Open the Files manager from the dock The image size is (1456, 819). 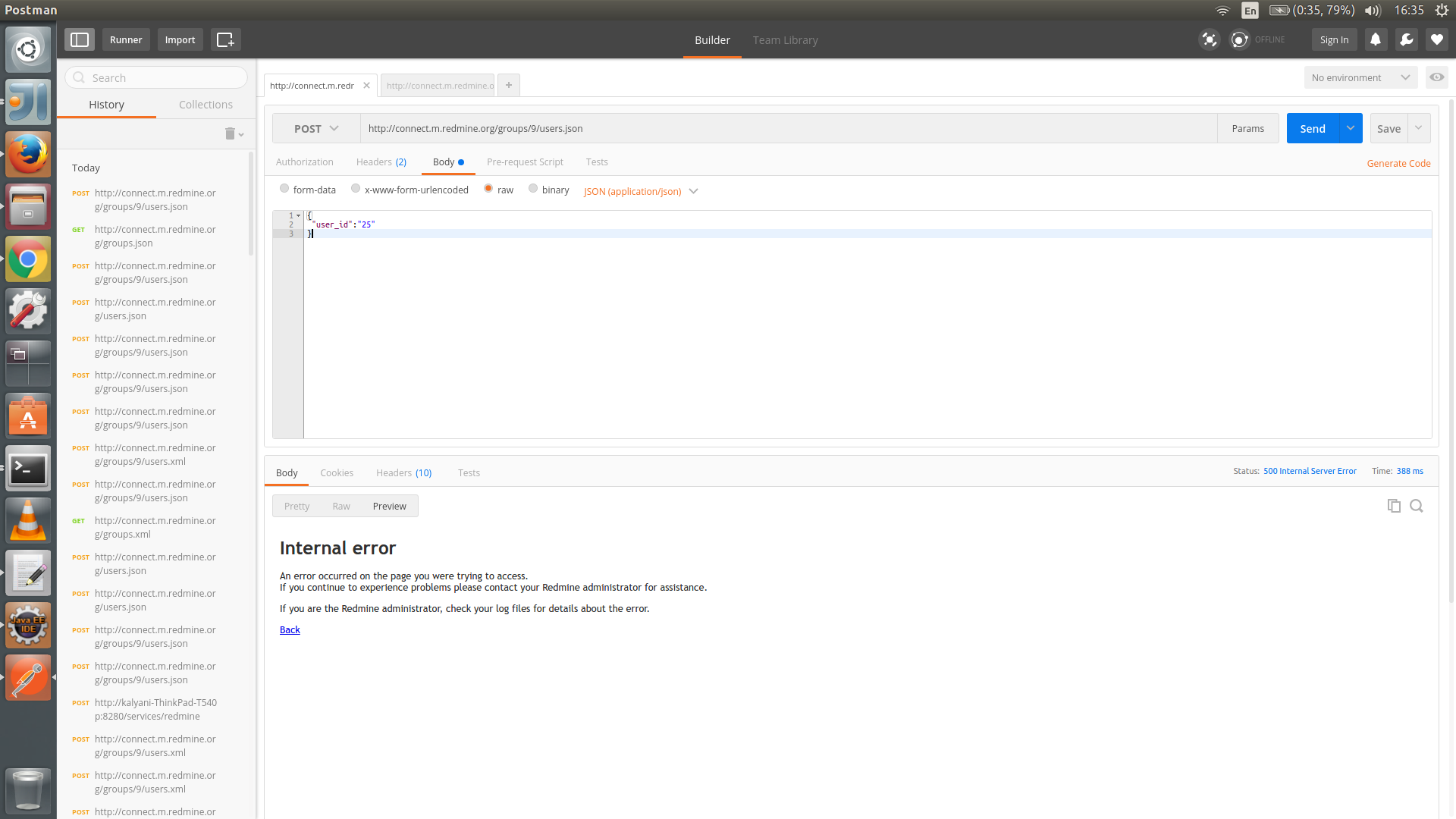pos(28,206)
